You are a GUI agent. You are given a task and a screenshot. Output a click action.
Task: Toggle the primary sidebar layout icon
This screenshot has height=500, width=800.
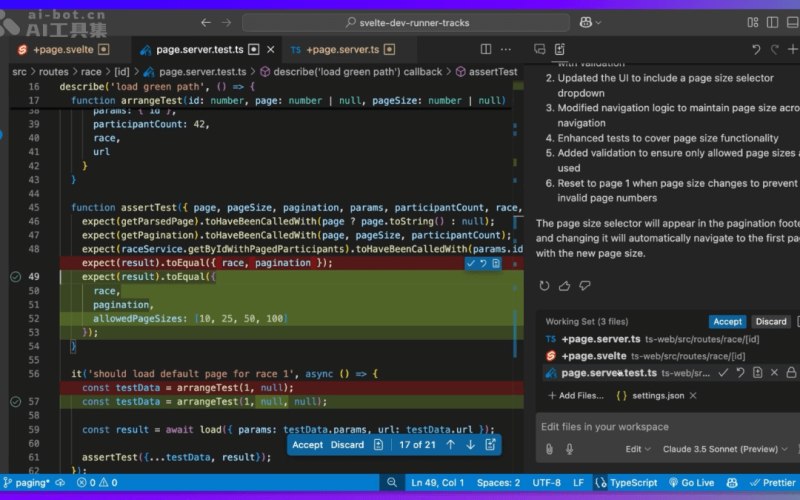[x=772, y=22]
